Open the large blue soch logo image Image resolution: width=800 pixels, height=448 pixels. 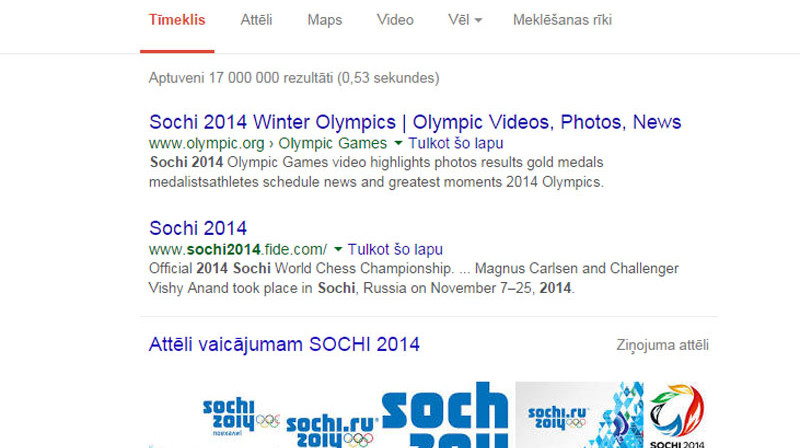pos(445,415)
